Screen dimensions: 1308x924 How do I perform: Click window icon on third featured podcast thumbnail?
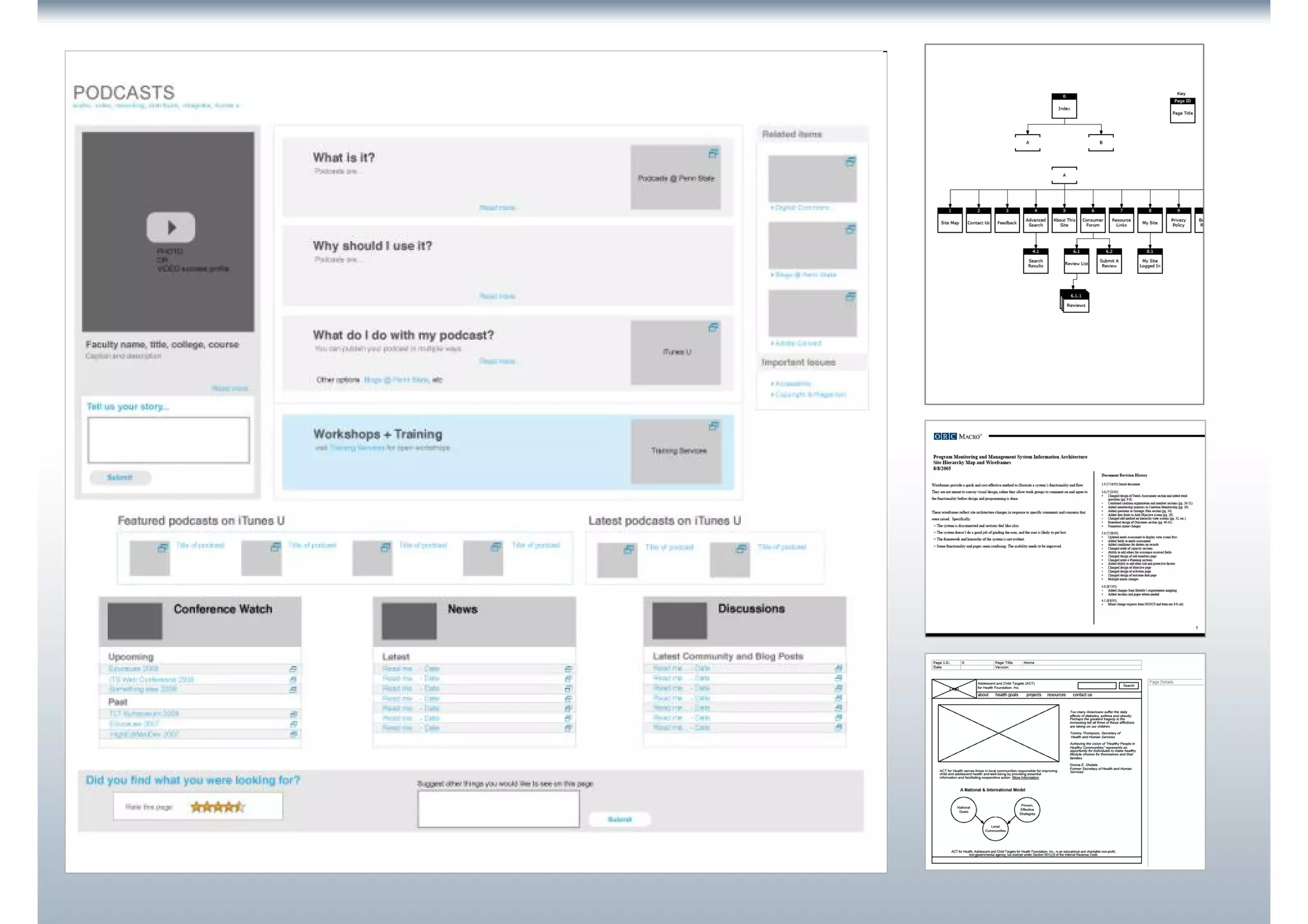[386, 547]
